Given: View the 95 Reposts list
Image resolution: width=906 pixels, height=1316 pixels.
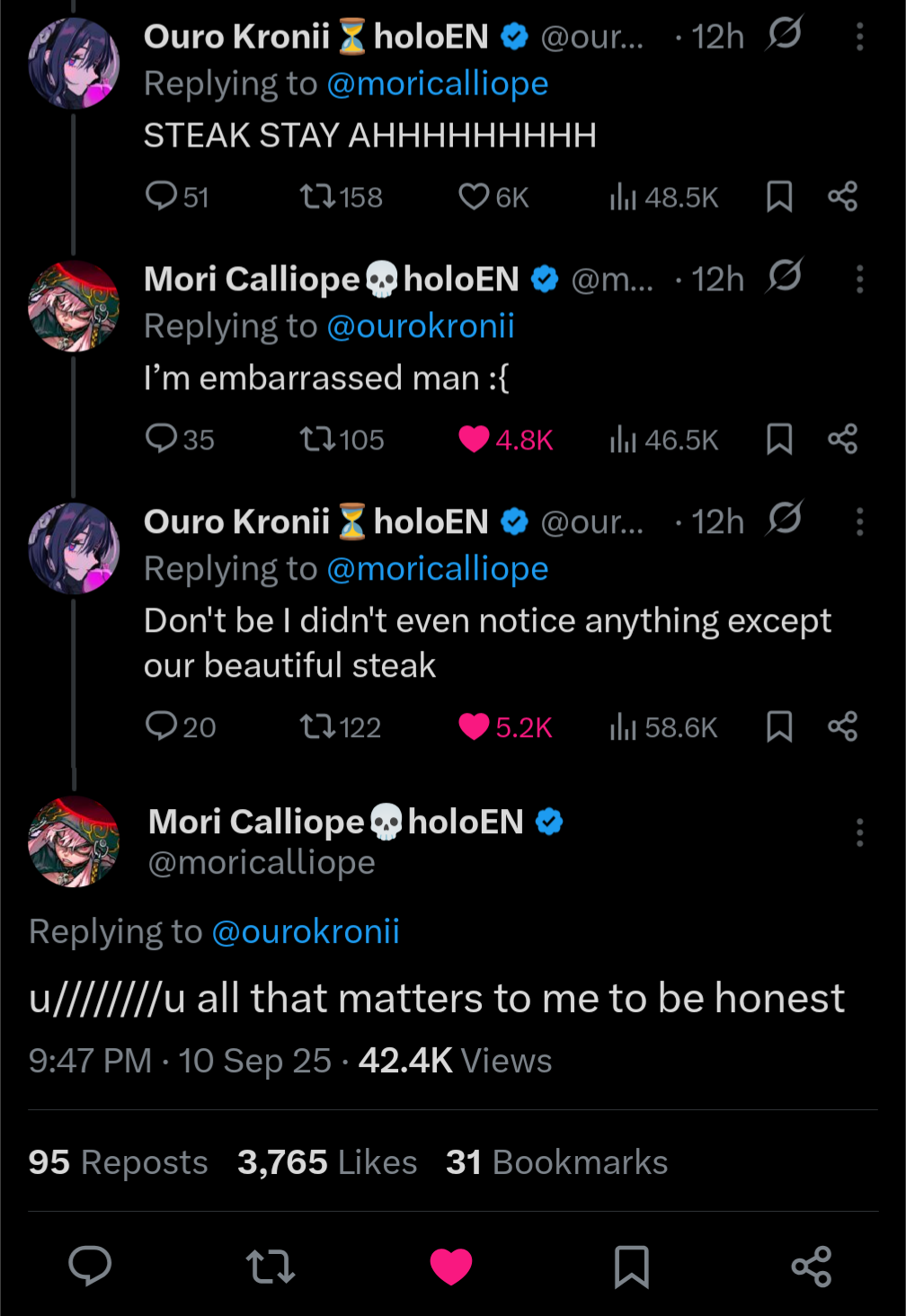Looking at the screenshot, I should click(x=118, y=1162).
